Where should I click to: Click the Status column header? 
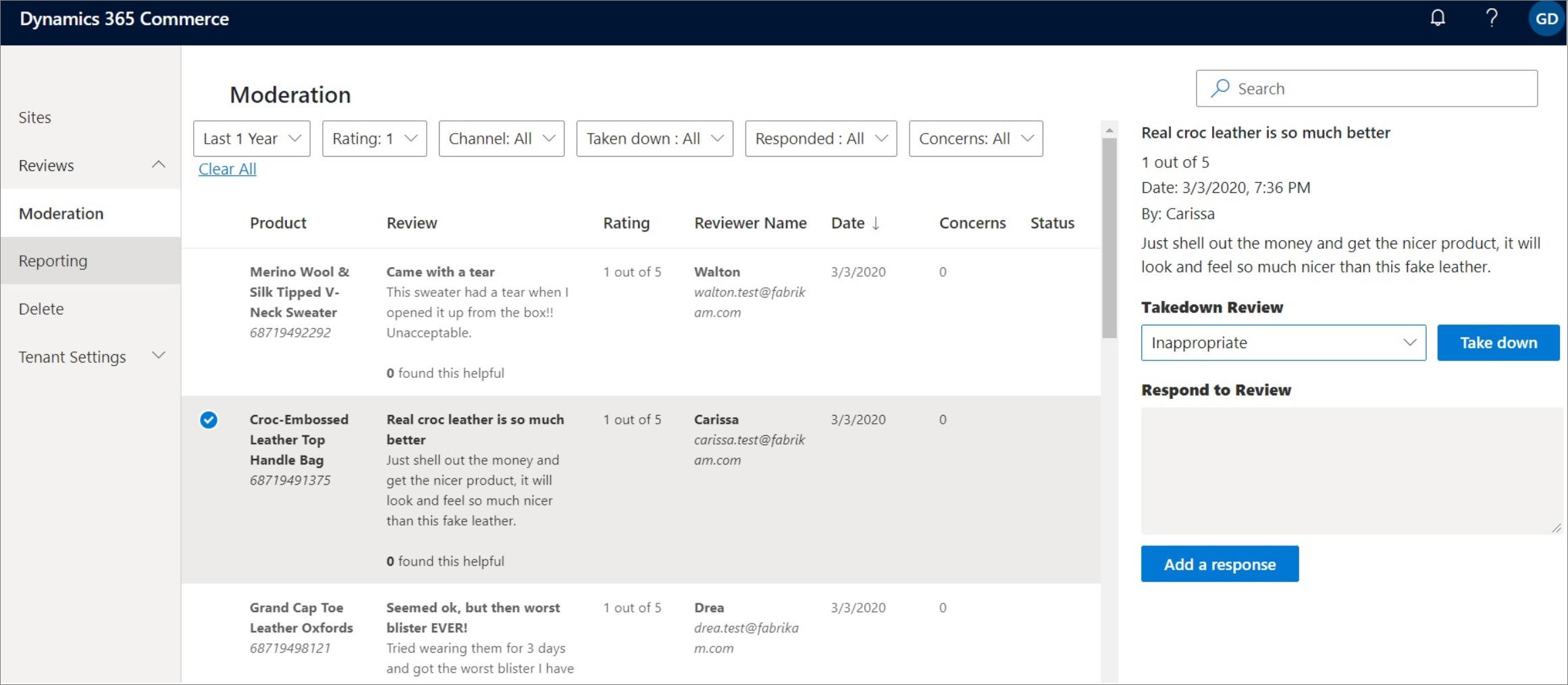[x=1052, y=223]
